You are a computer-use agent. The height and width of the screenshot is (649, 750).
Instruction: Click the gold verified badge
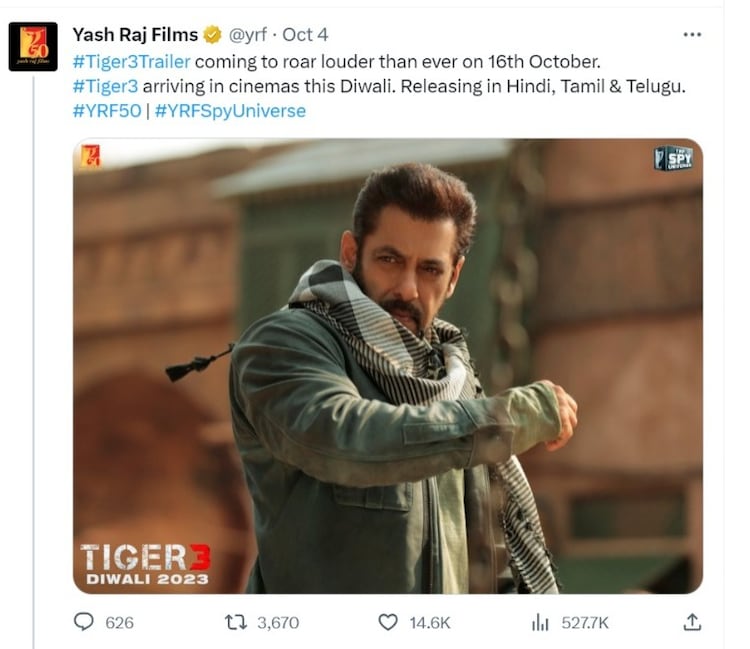(x=213, y=35)
